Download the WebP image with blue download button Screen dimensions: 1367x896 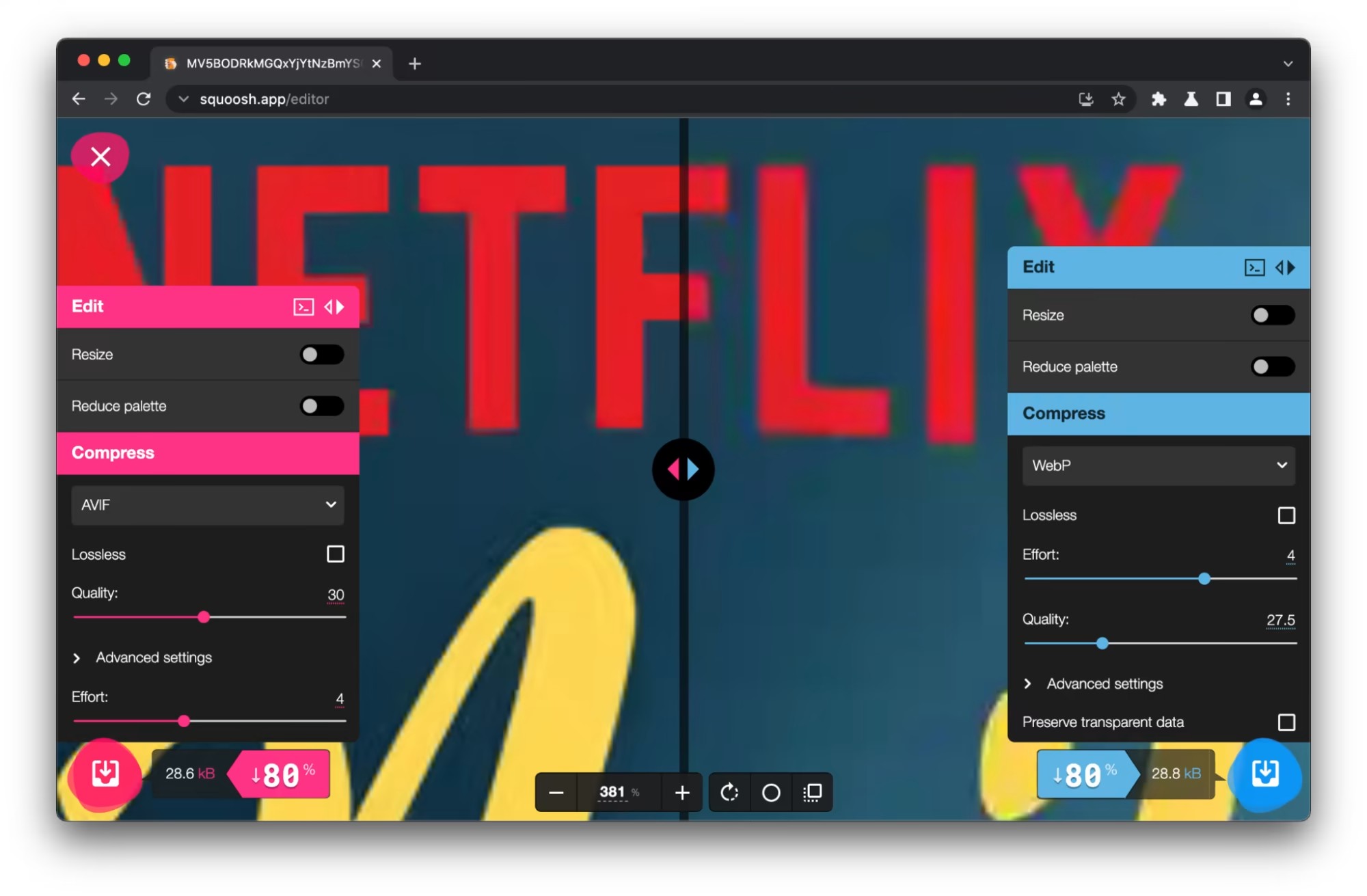tap(1265, 774)
